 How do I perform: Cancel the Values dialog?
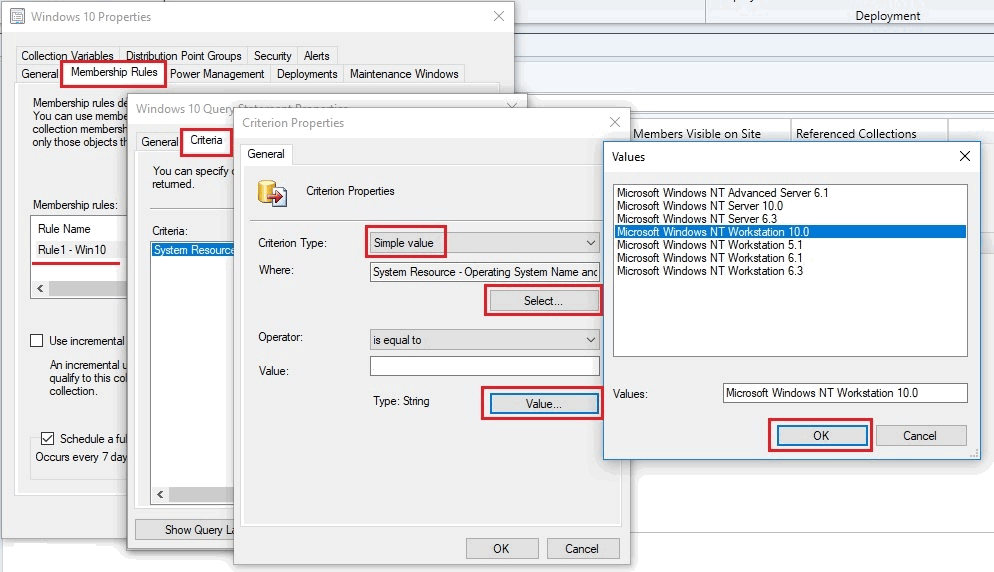click(920, 436)
